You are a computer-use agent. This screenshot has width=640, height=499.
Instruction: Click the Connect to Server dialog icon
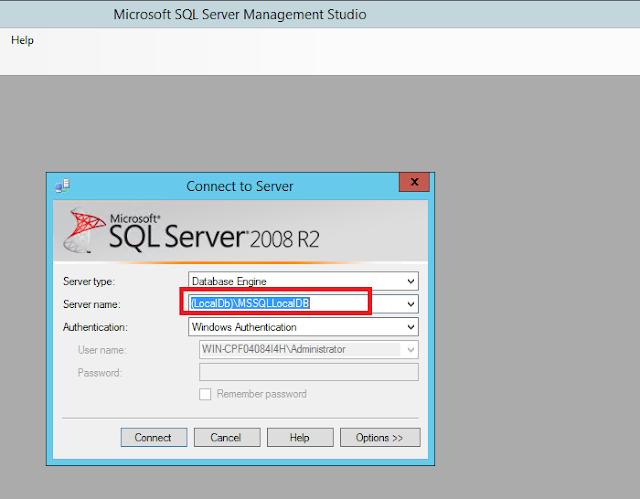(62, 186)
